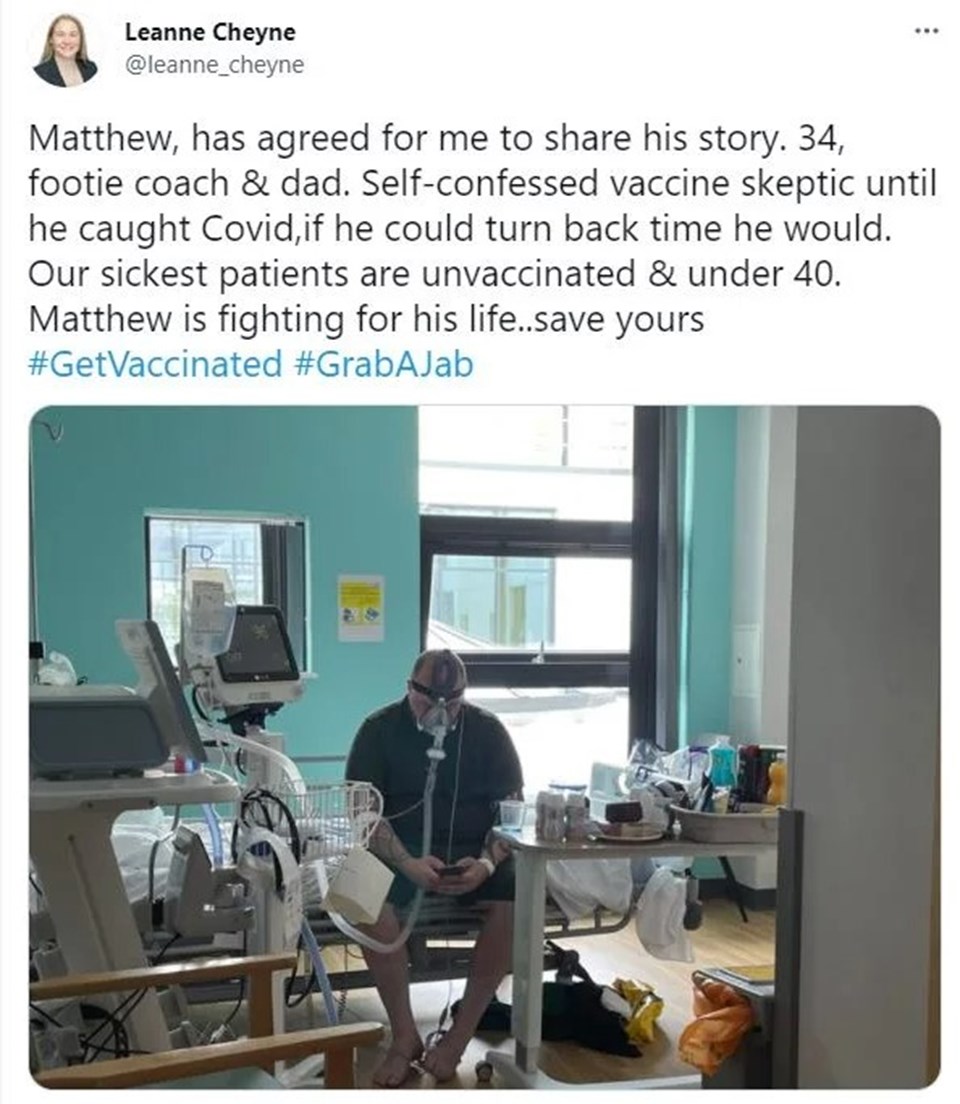Image resolution: width=960 pixels, height=1104 pixels.
Task: Visit the @leanne_cheyne handle link
Action: click(214, 65)
